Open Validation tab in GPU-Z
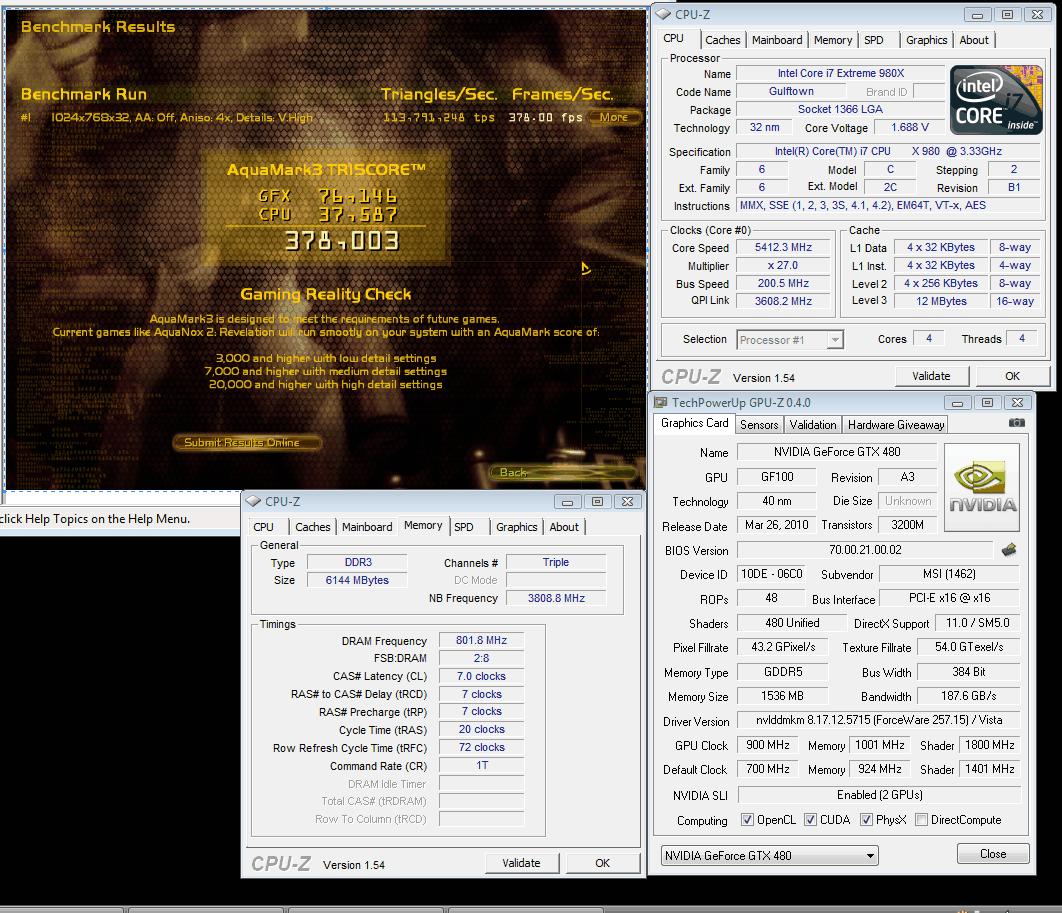1062x913 pixels. [813, 425]
